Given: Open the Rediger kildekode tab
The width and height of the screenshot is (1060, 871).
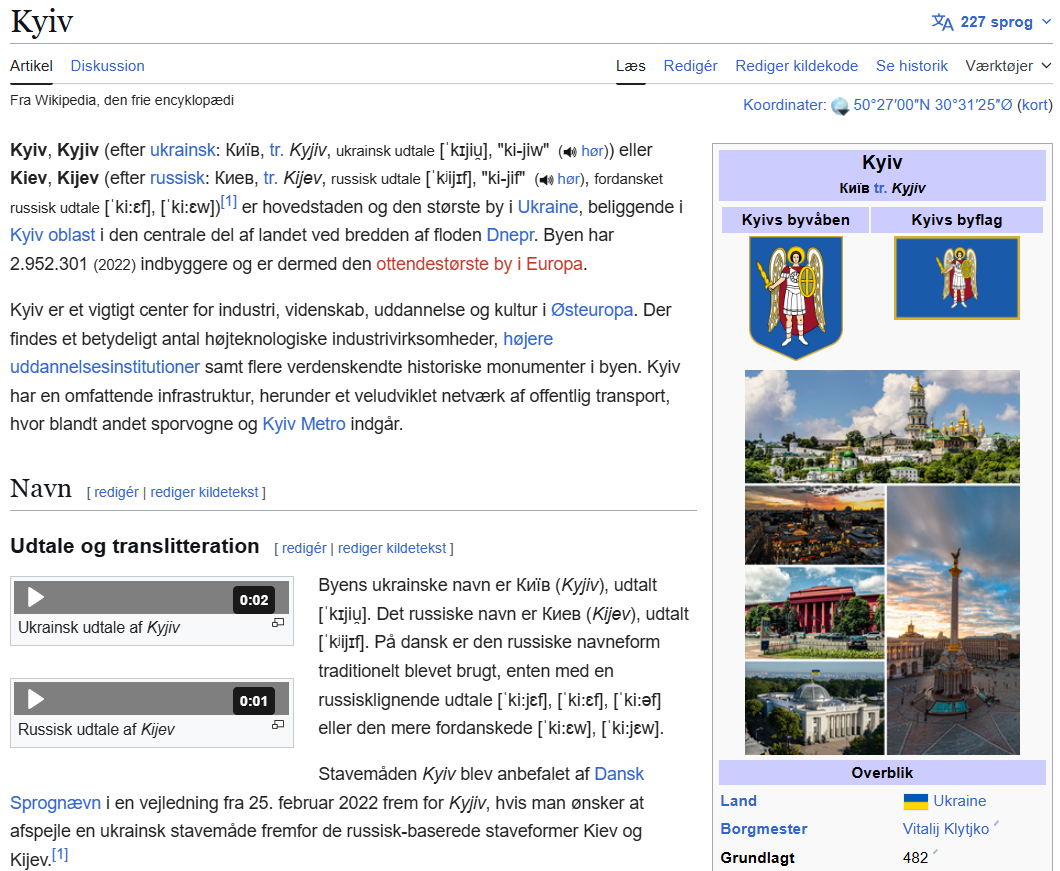Looking at the screenshot, I should click(x=796, y=66).
